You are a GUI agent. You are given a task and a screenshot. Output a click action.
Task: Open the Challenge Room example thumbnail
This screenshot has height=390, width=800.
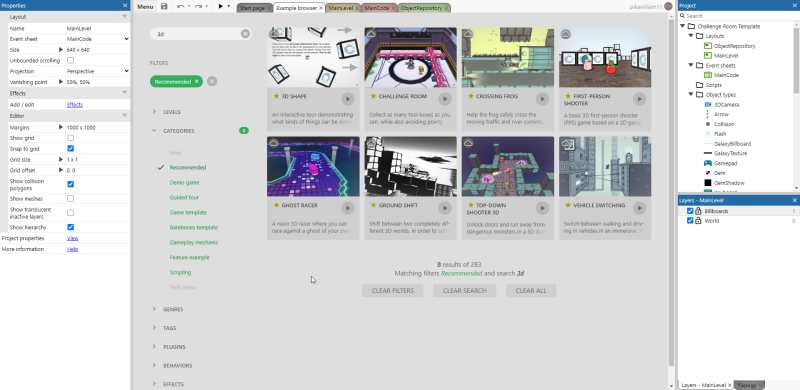pyautogui.click(x=411, y=57)
